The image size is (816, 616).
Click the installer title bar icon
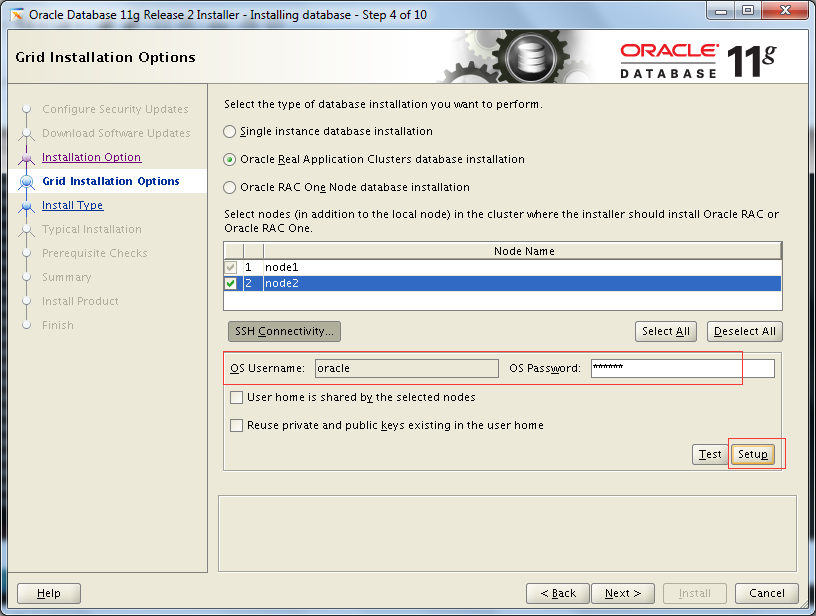click(x=17, y=15)
